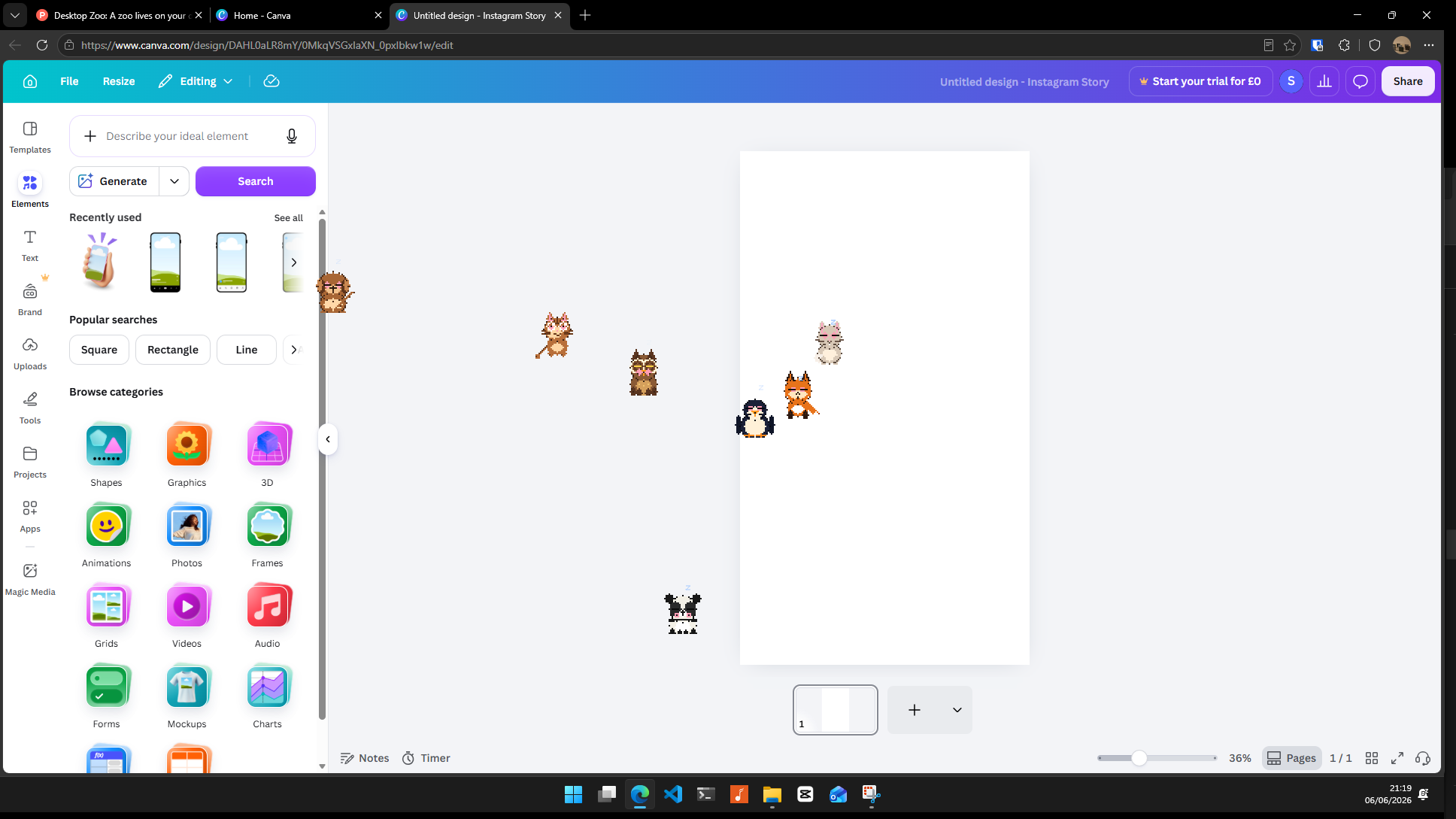Image resolution: width=1456 pixels, height=819 pixels.
Task: Open the Grids category
Action: (106, 617)
